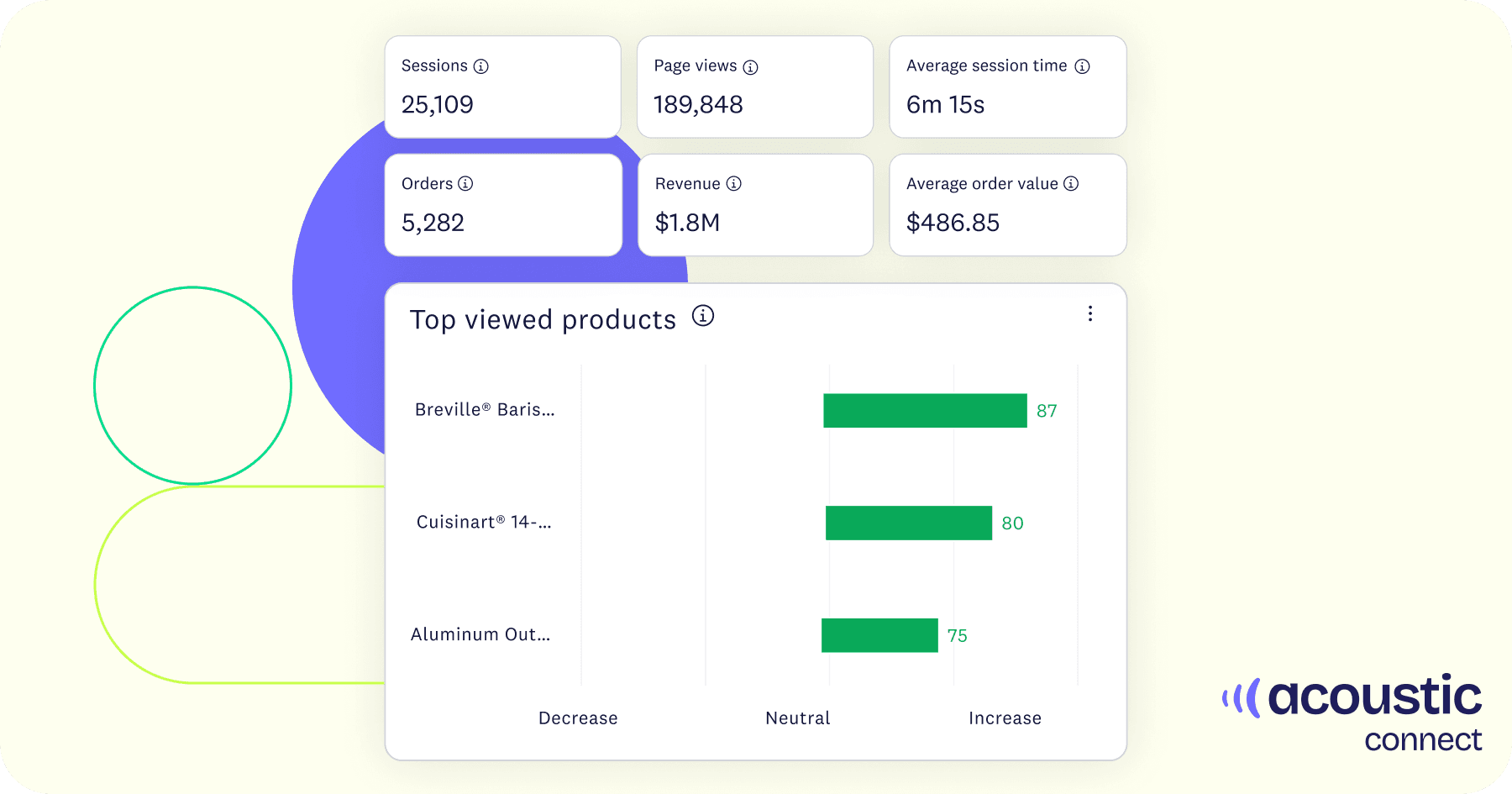Click Average order value info icon
Screen dimensions: 1512x794
1071,183
